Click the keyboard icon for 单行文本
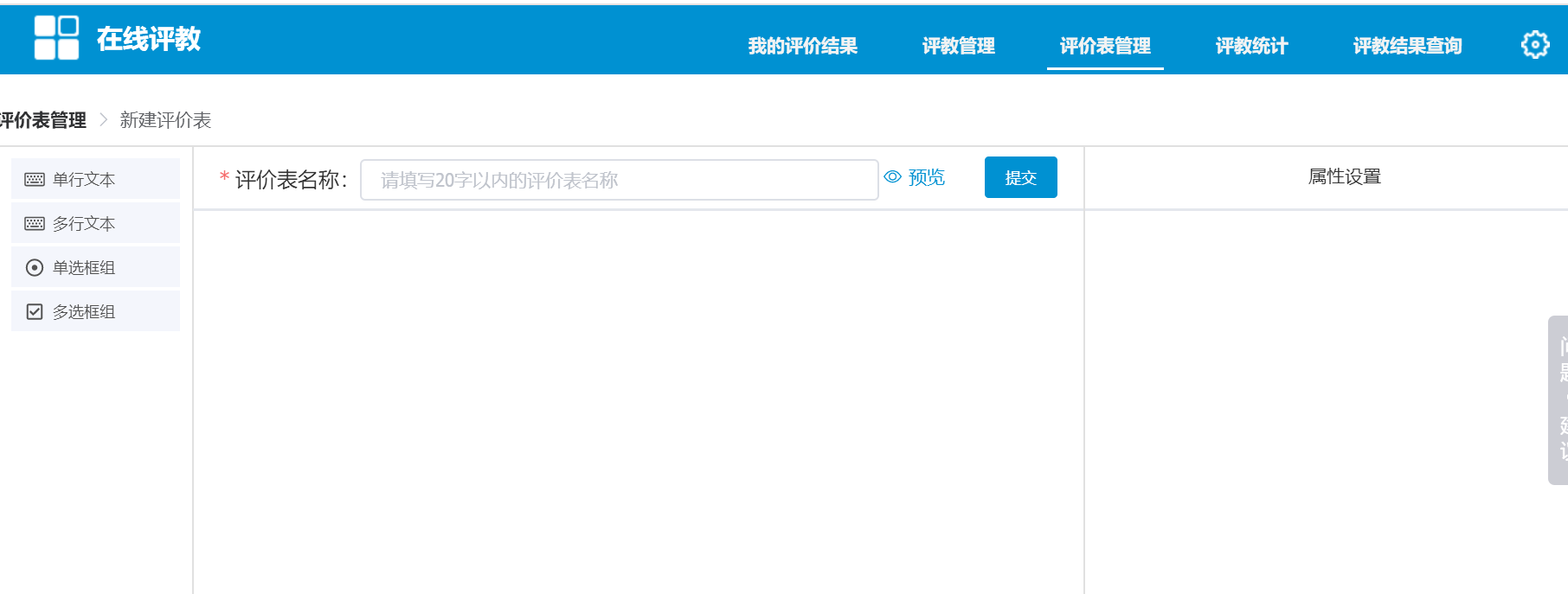Image resolution: width=1568 pixels, height=594 pixels. point(35,179)
